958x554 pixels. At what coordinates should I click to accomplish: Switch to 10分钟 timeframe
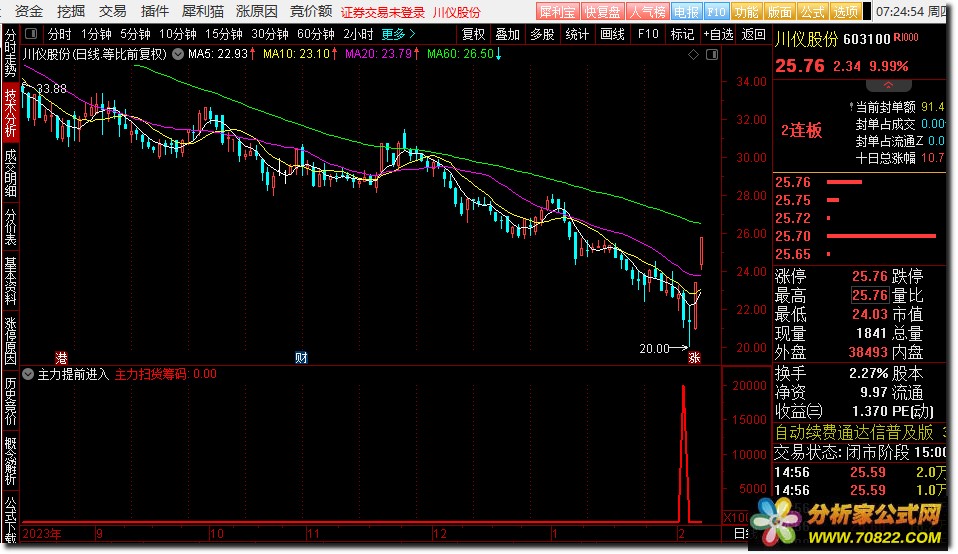pyautogui.click(x=178, y=34)
